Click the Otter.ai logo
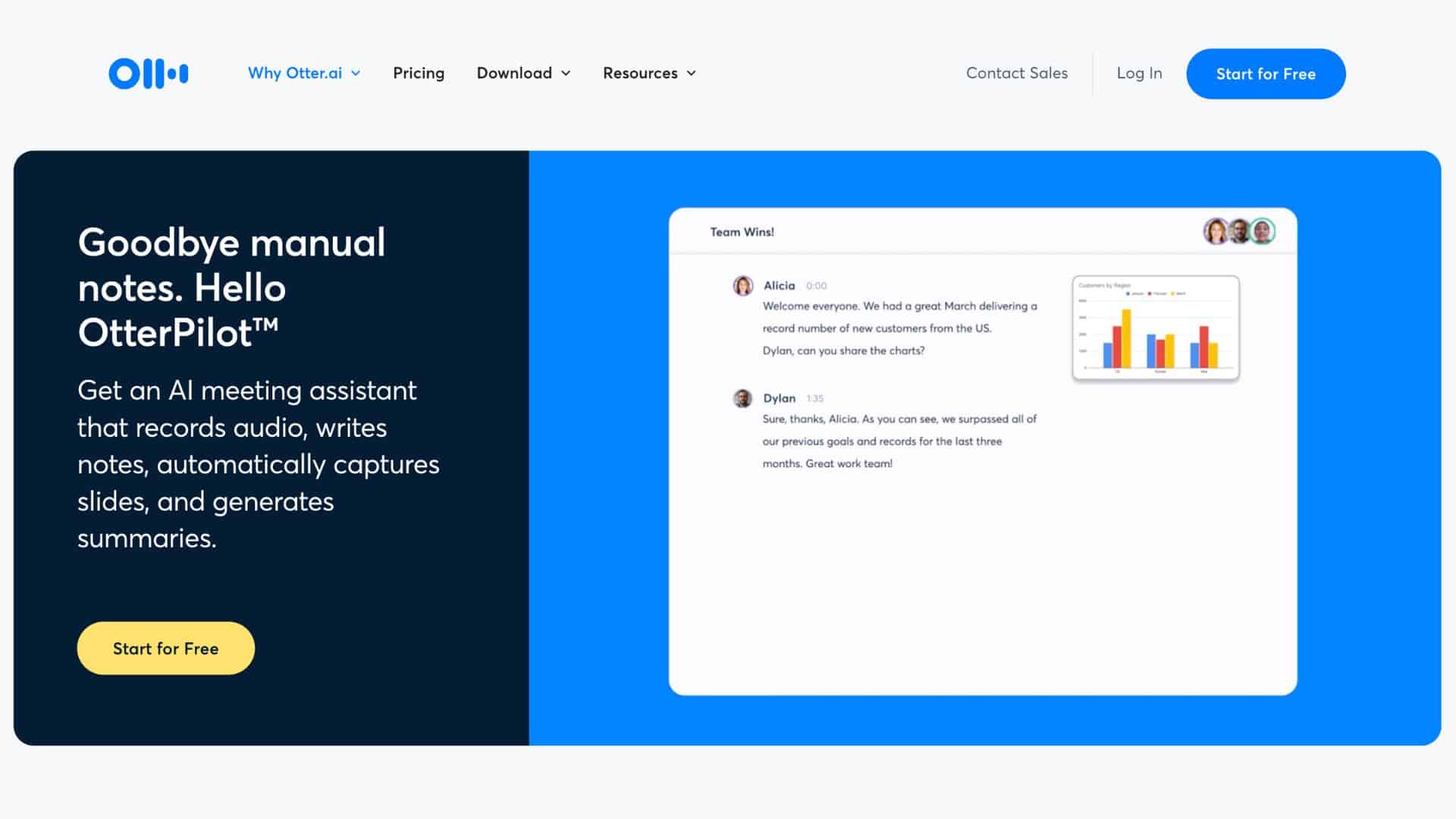Image resolution: width=1456 pixels, height=819 pixels. point(149,74)
